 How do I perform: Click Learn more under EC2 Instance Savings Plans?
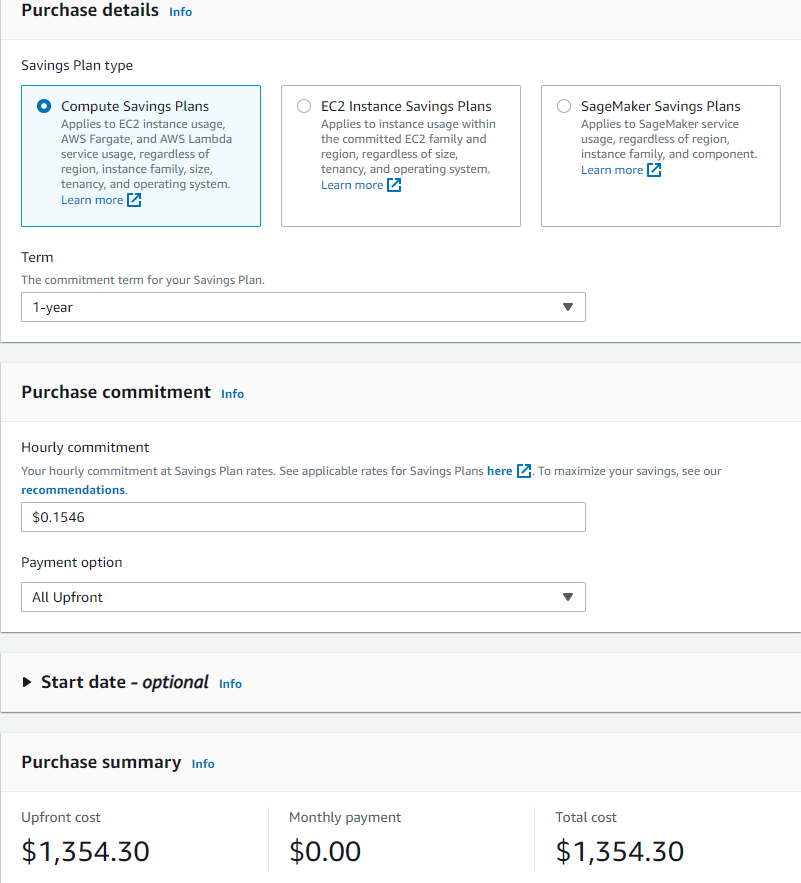coord(352,185)
